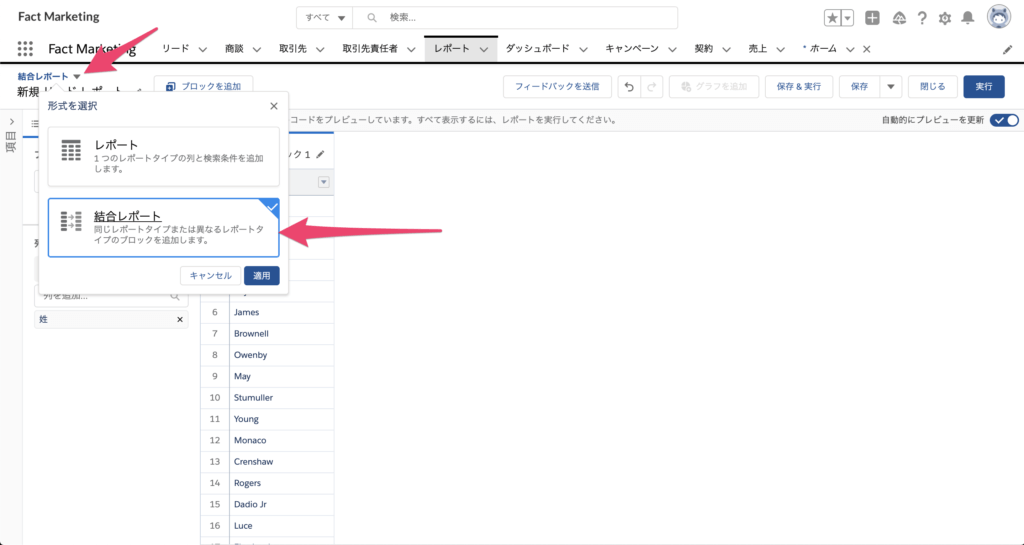
Task: Click the 実行 button
Action: coord(984,87)
